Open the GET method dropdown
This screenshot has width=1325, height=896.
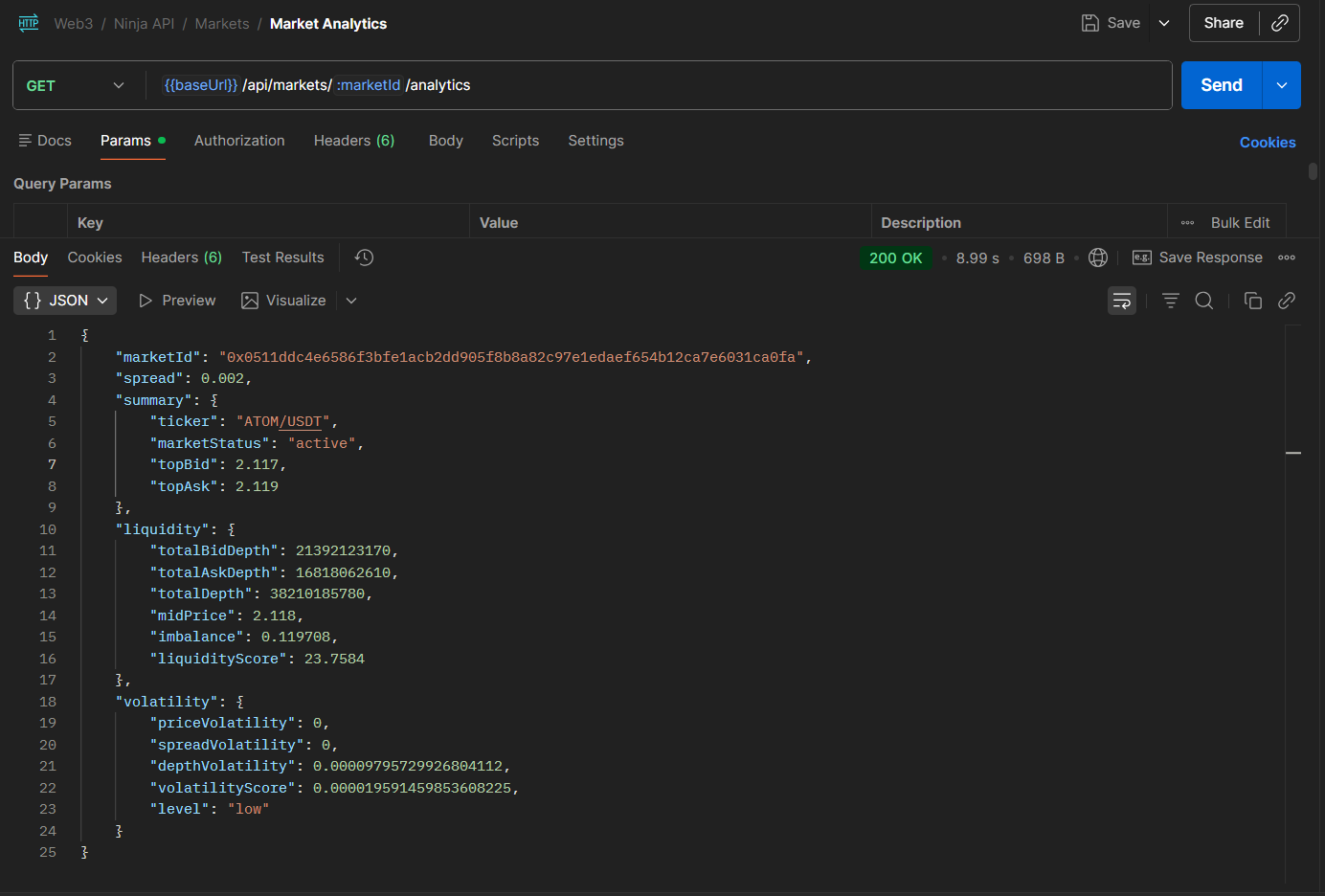pyautogui.click(x=76, y=85)
